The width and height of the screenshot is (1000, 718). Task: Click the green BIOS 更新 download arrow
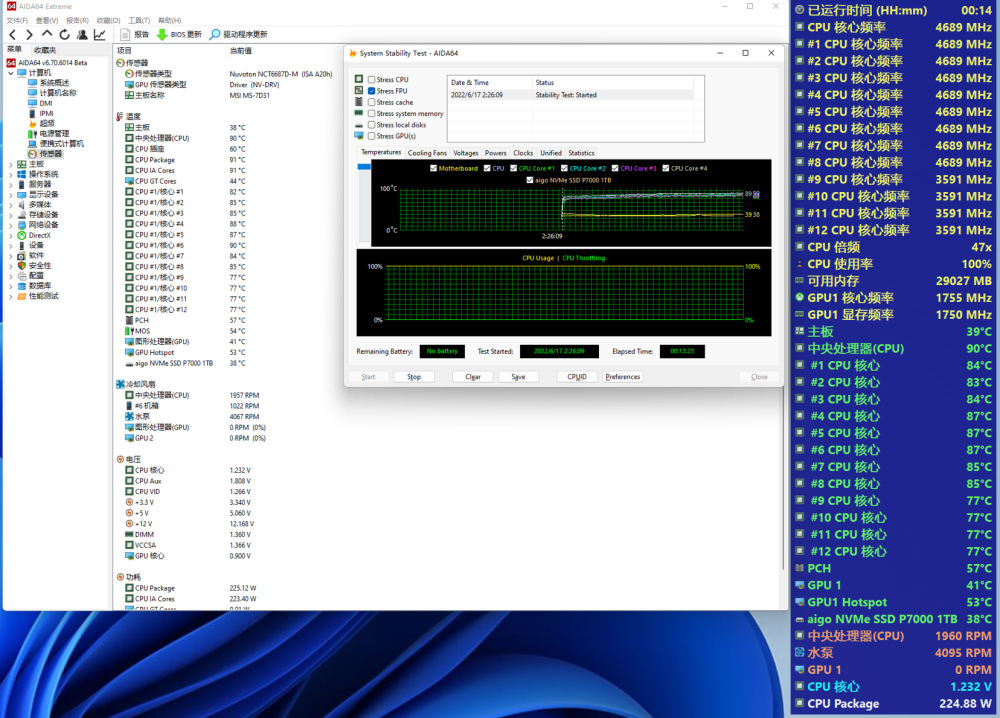(161, 34)
